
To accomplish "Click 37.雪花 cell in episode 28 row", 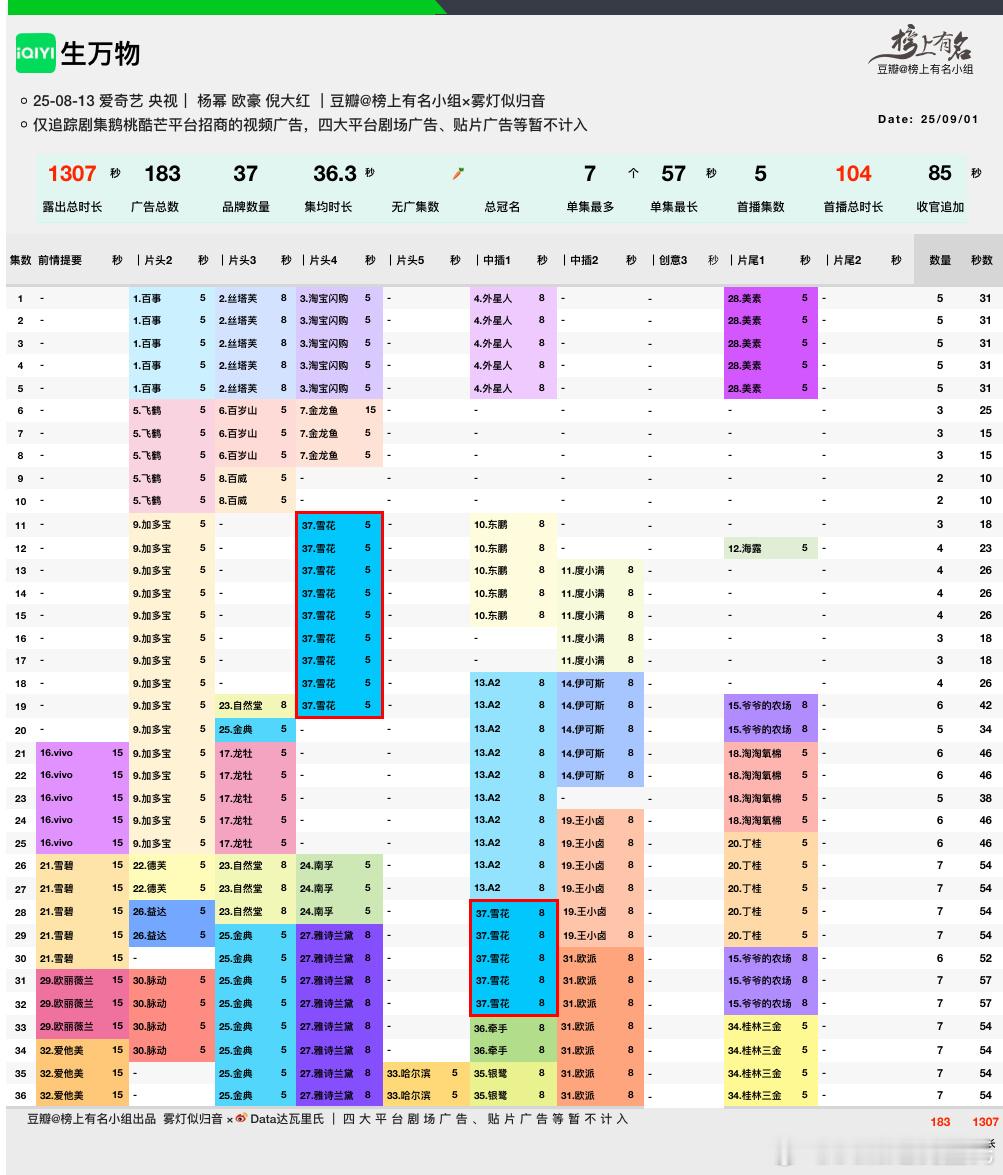I will click(513, 913).
